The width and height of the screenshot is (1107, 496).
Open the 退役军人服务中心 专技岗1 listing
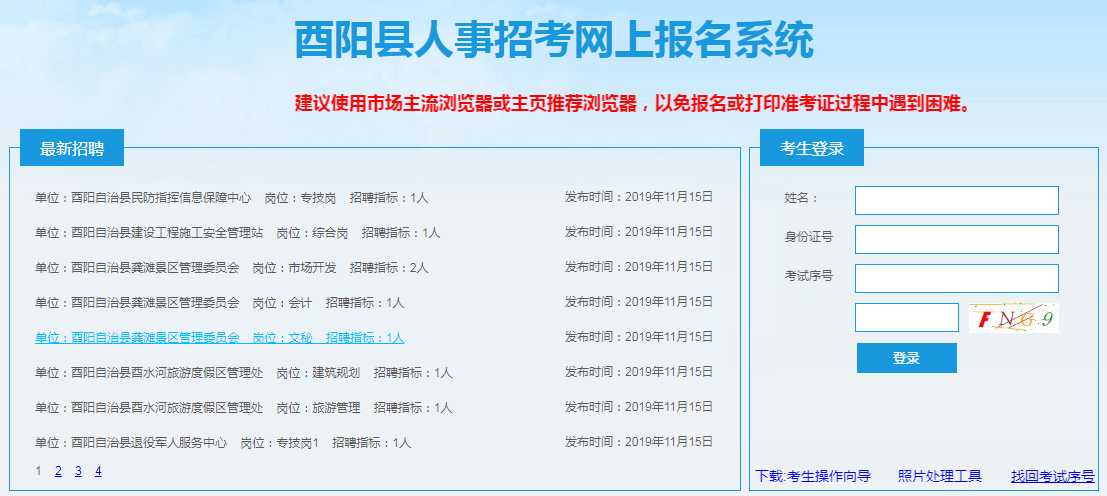point(222,443)
